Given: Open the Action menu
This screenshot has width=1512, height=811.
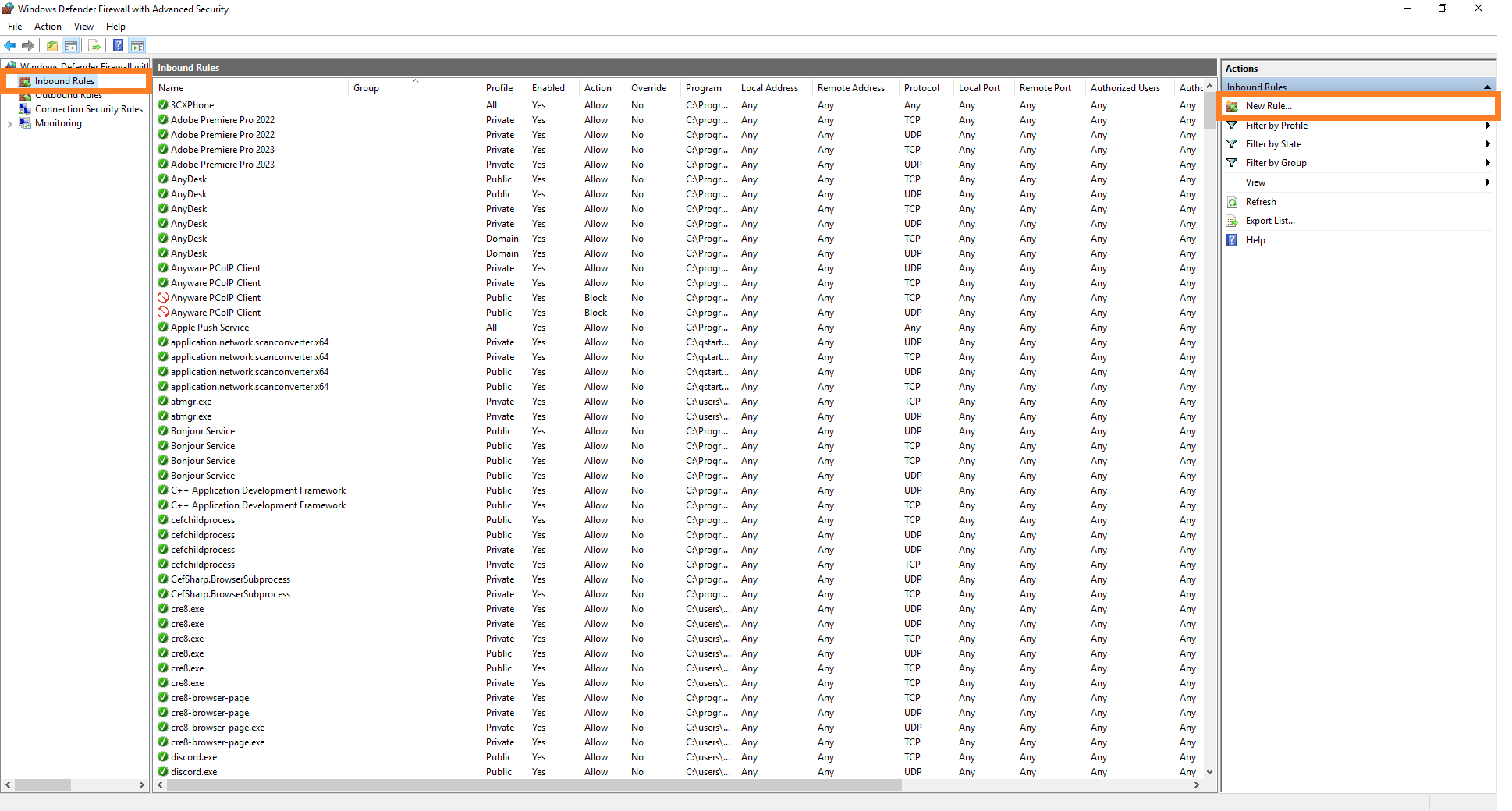Looking at the screenshot, I should [48, 27].
